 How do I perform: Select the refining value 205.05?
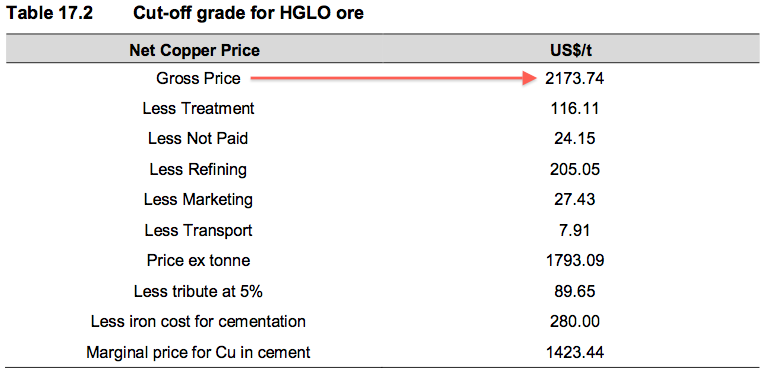(x=574, y=169)
